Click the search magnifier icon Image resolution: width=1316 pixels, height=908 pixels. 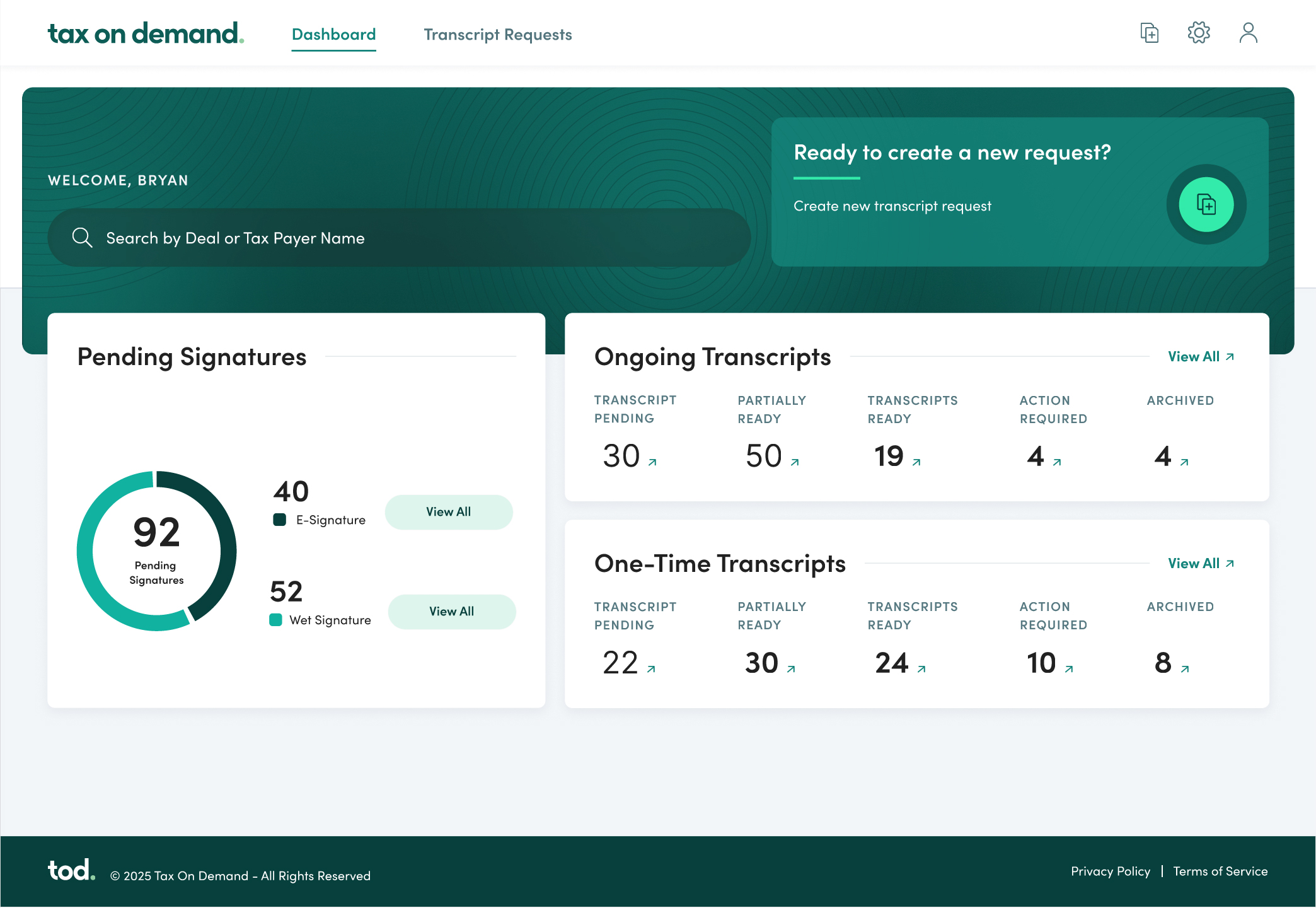pos(83,237)
